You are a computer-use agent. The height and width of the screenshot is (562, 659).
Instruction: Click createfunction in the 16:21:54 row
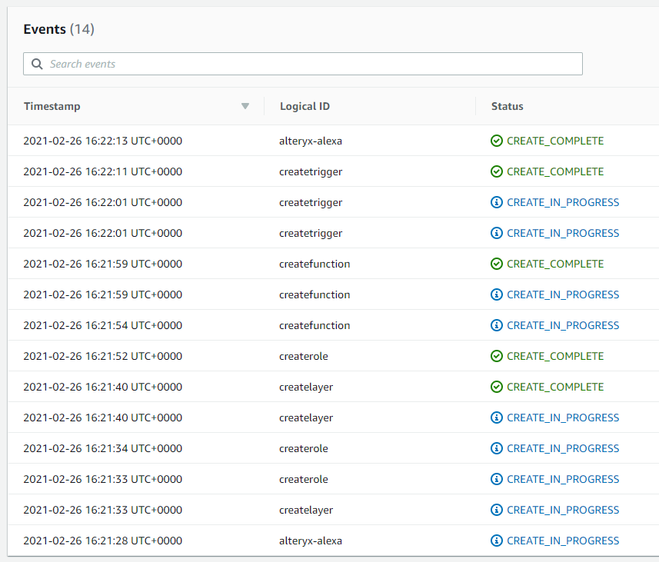(314, 325)
